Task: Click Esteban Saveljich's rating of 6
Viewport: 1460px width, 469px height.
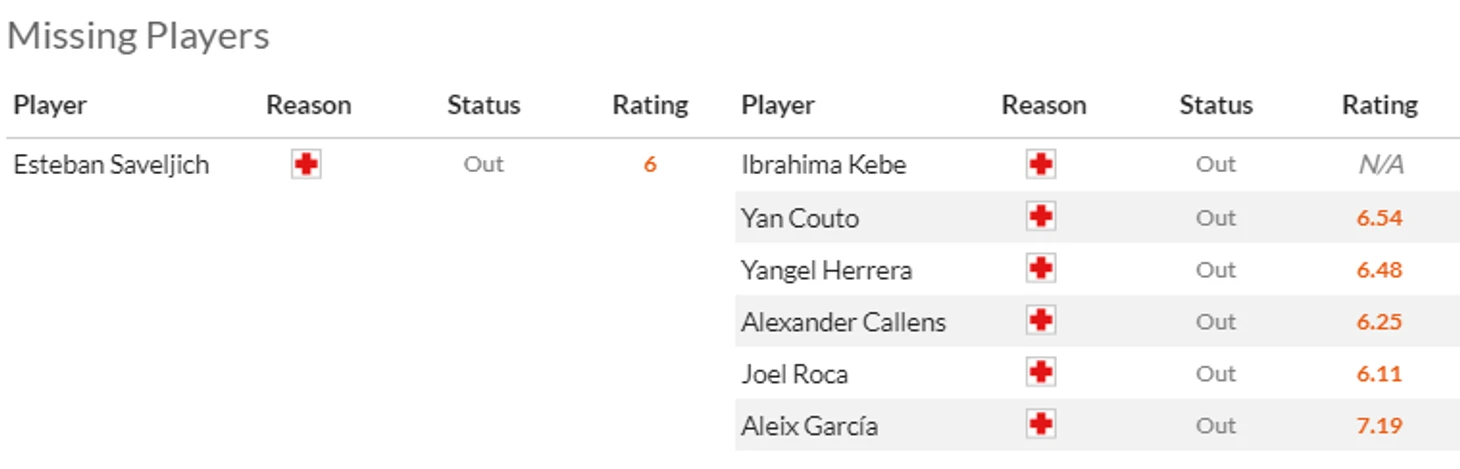Action: 650,165
